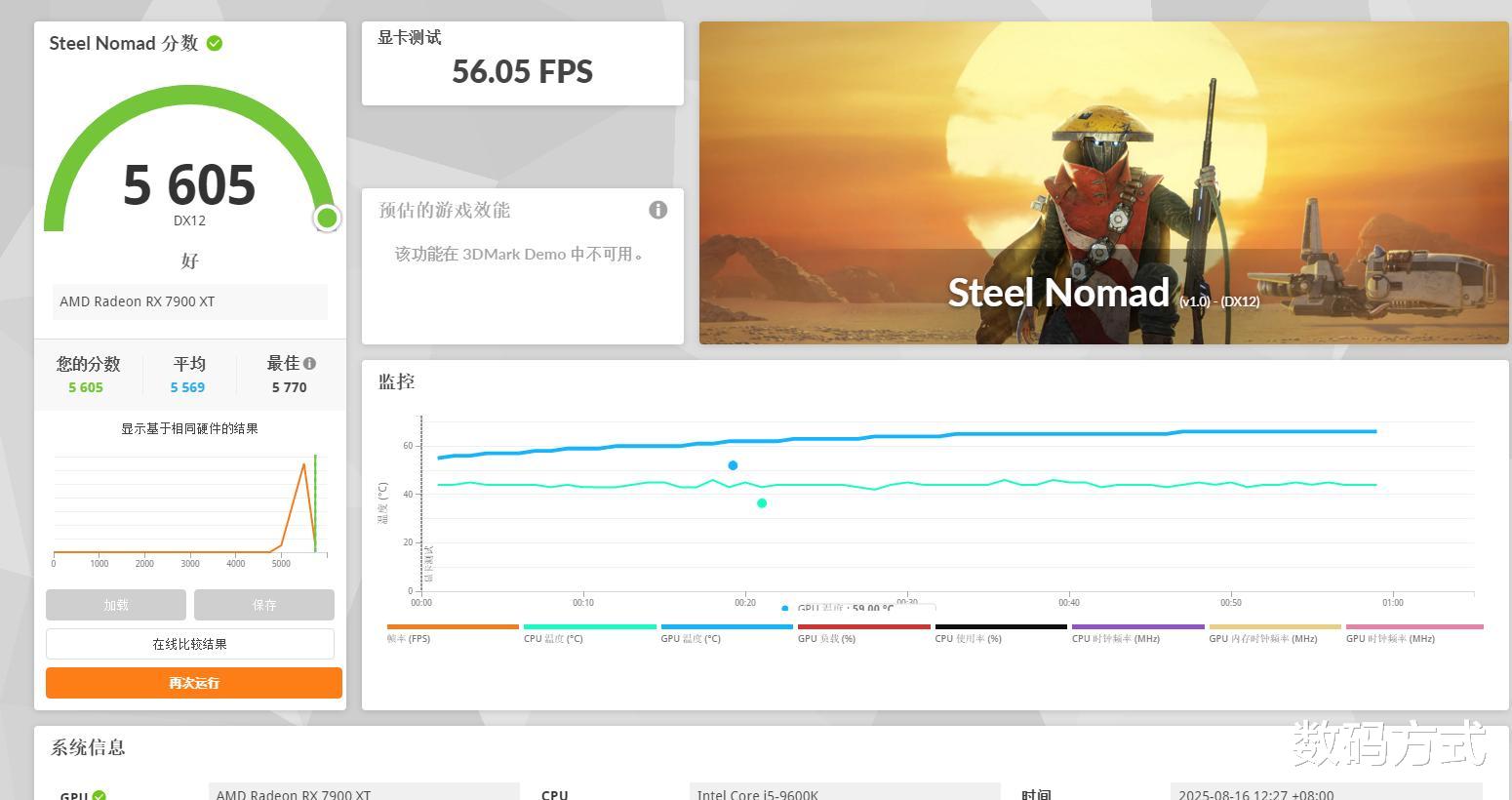Enable the CPU 时钟频率 (MHz) series
1512x800 pixels.
(1137, 633)
